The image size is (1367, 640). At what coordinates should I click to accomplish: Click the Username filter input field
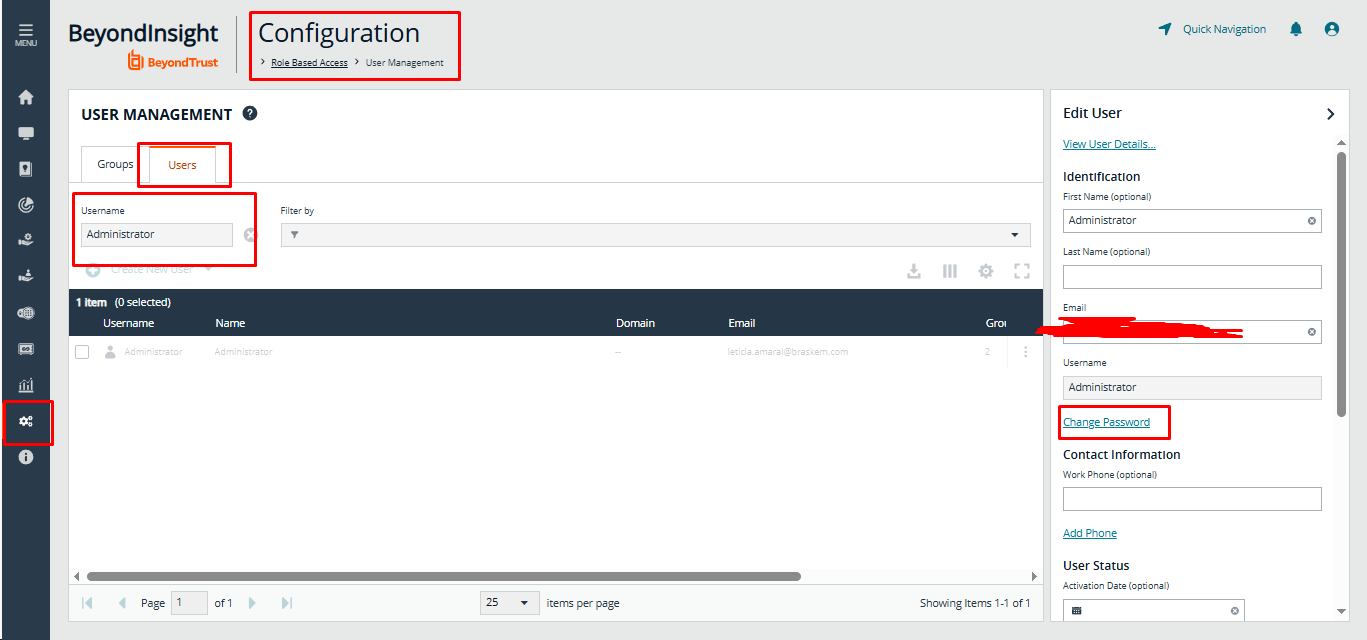[157, 234]
